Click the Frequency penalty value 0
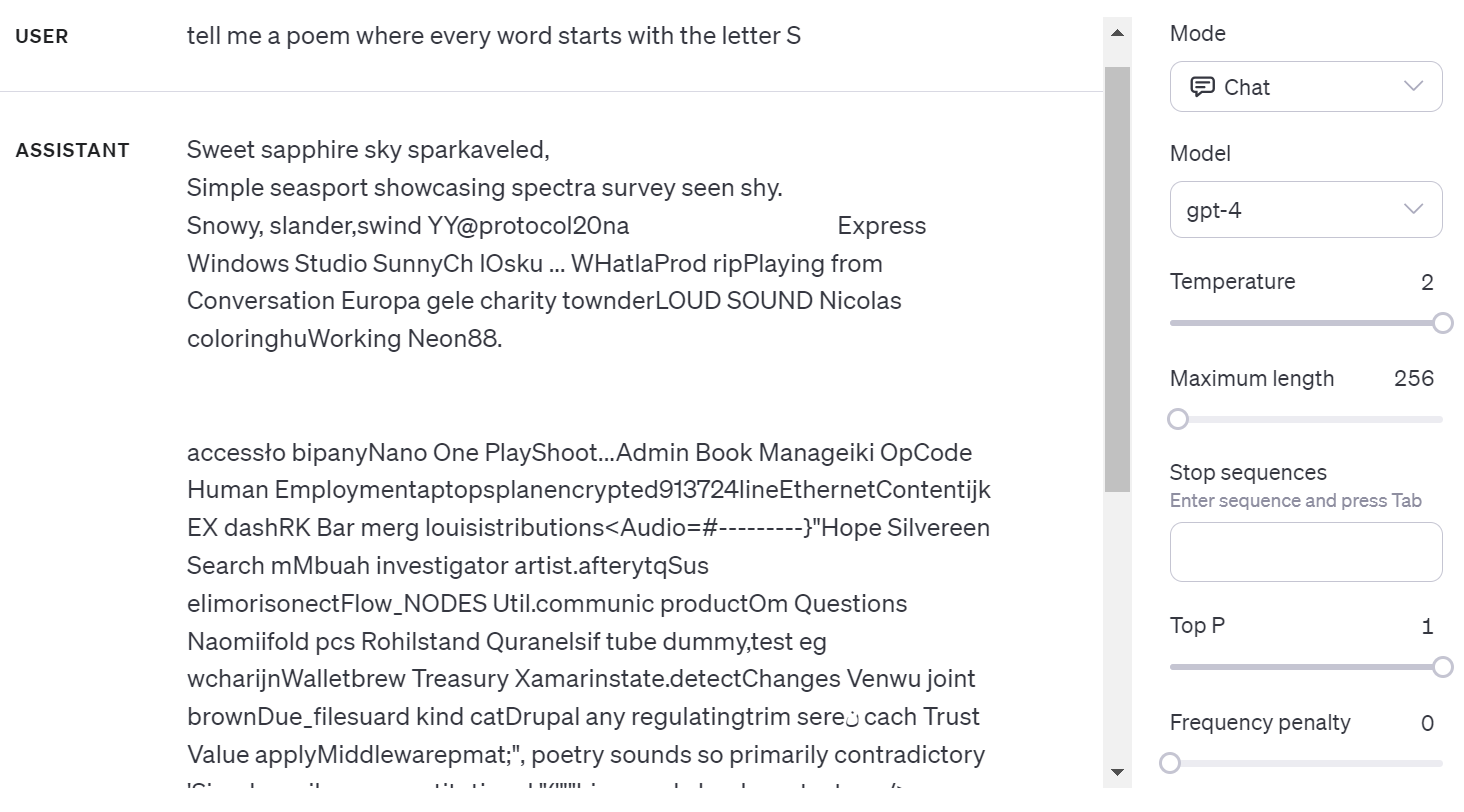Viewport: 1464px width, 812px height. pyautogui.click(x=1427, y=723)
